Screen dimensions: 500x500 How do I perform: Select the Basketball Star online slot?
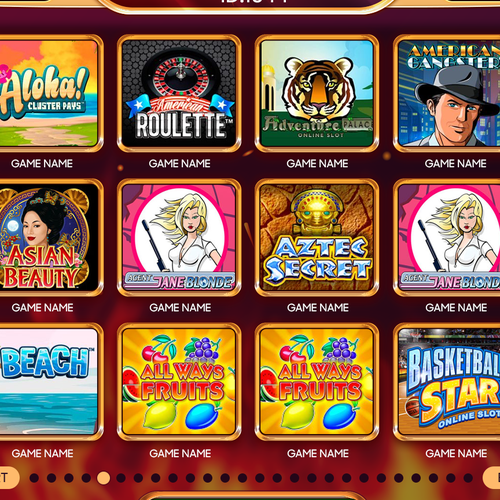coord(447,381)
